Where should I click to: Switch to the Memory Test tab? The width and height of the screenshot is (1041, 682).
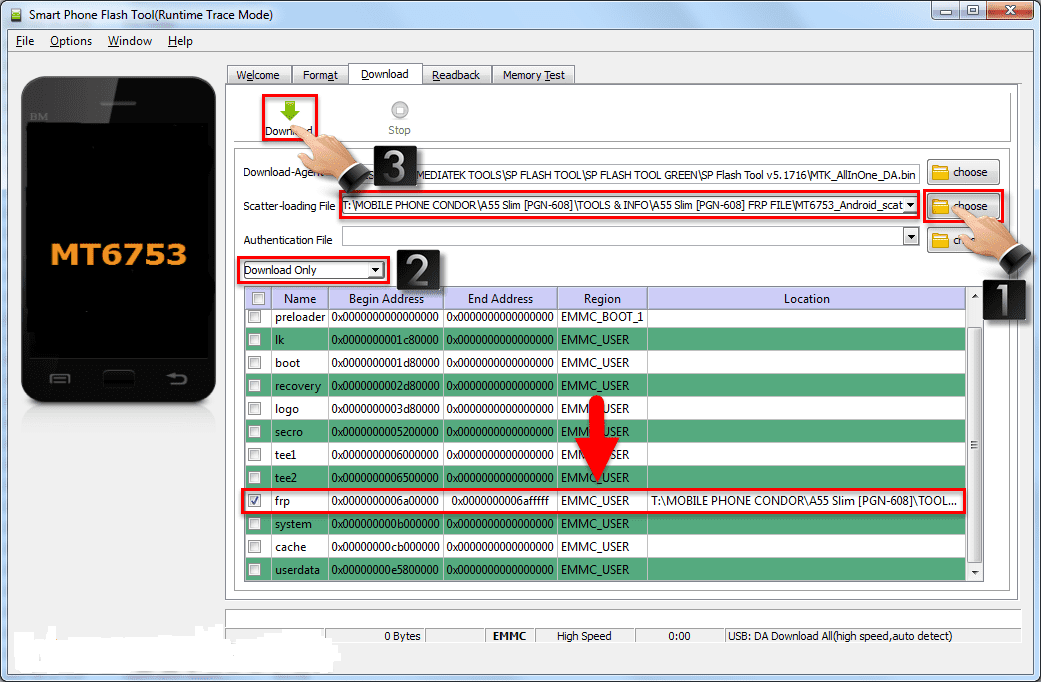[533, 75]
